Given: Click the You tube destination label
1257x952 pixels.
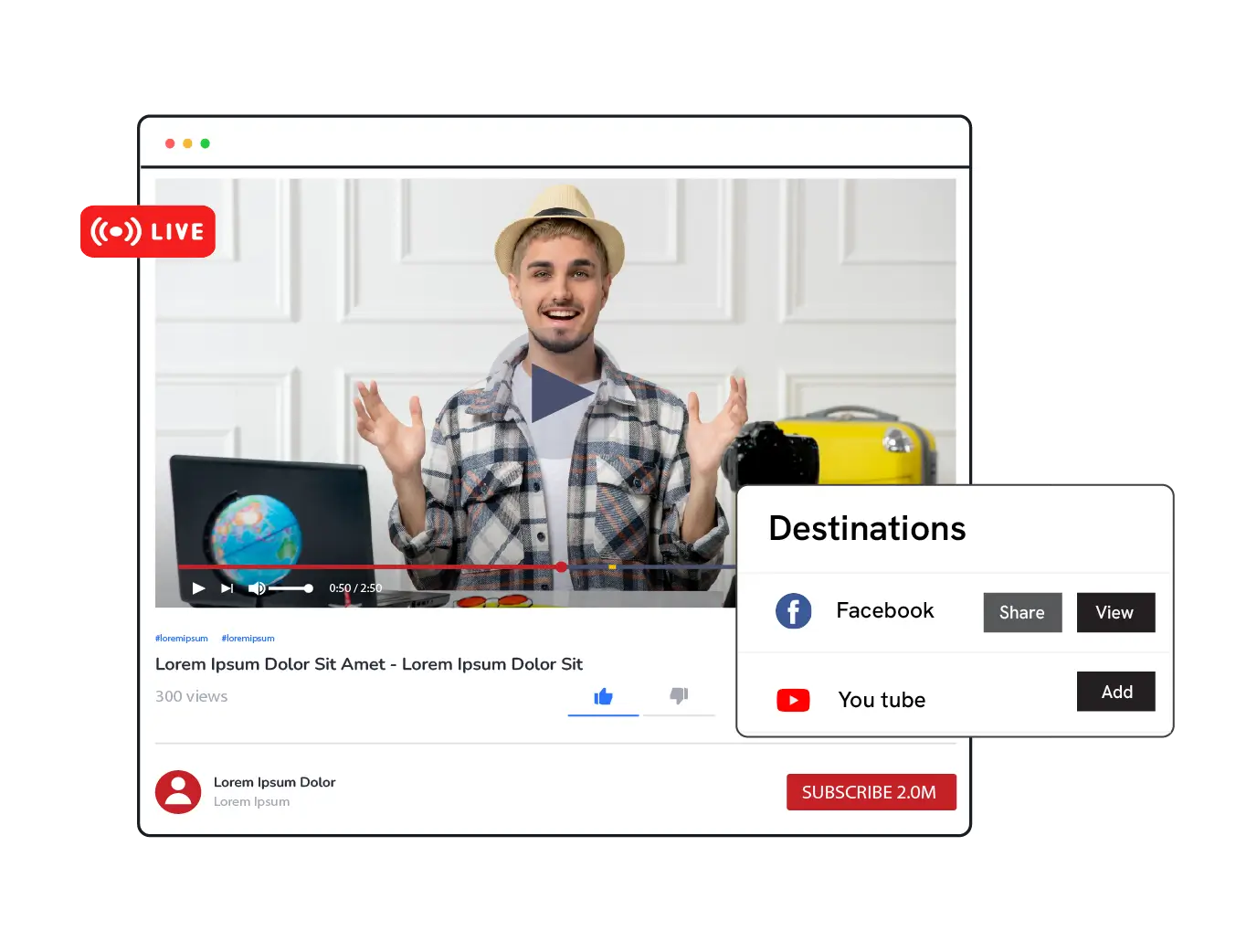Looking at the screenshot, I should (882, 700).
